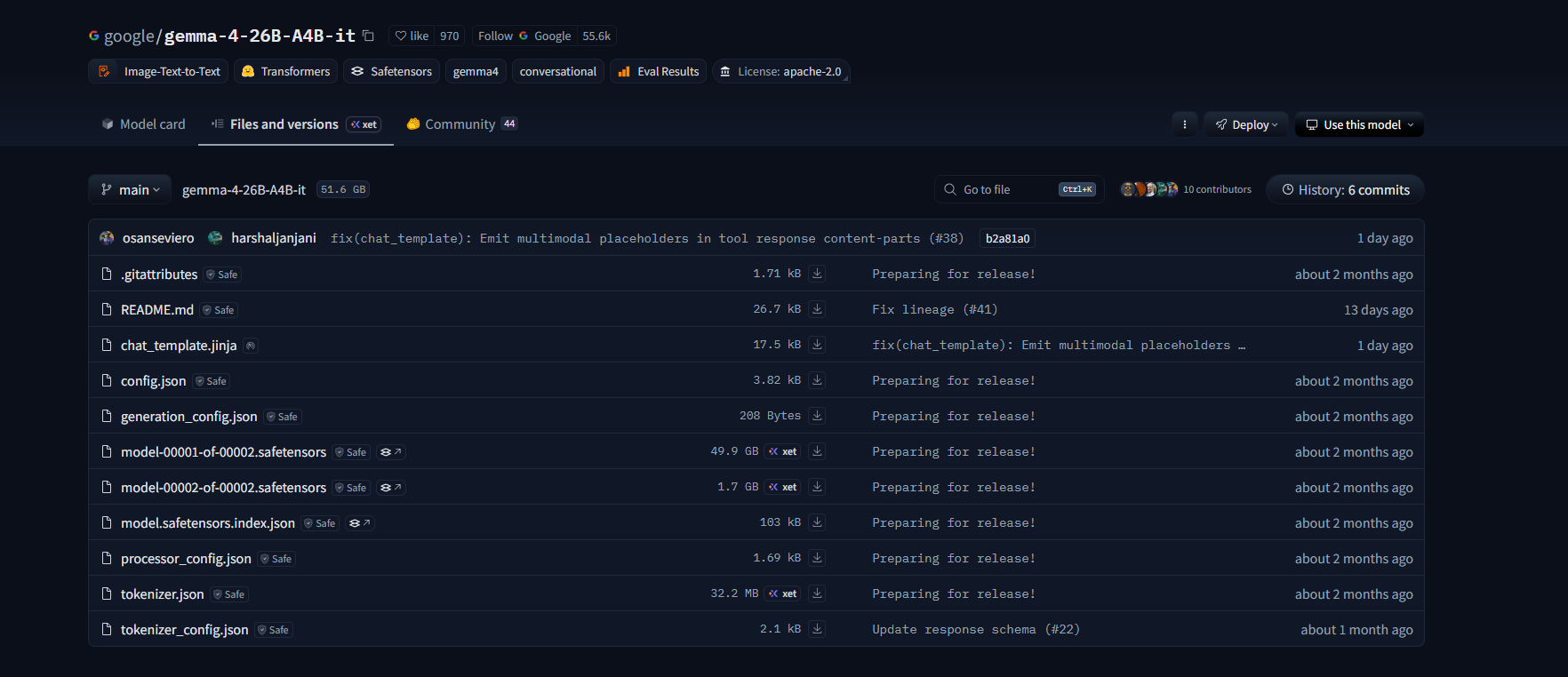Open the Use this model dropdown
Screen dimensions: 1568x677
pos(1359,124)
